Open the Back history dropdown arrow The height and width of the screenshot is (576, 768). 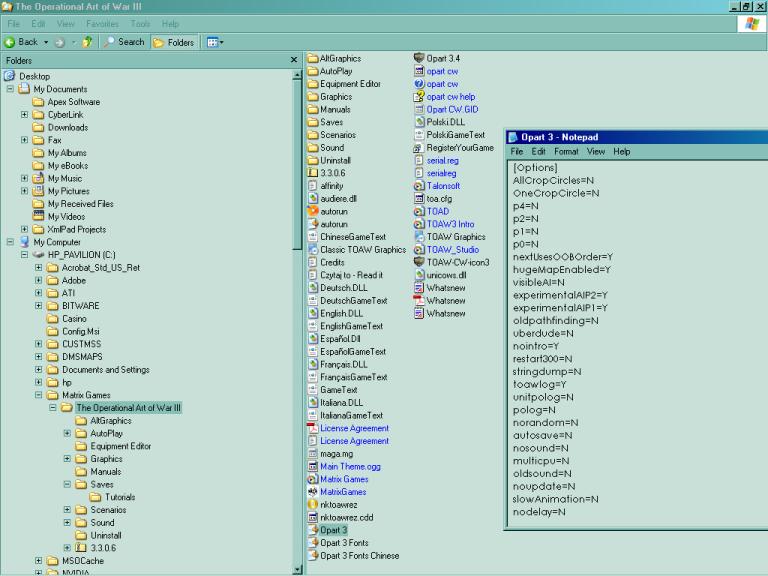coord(46,43)
